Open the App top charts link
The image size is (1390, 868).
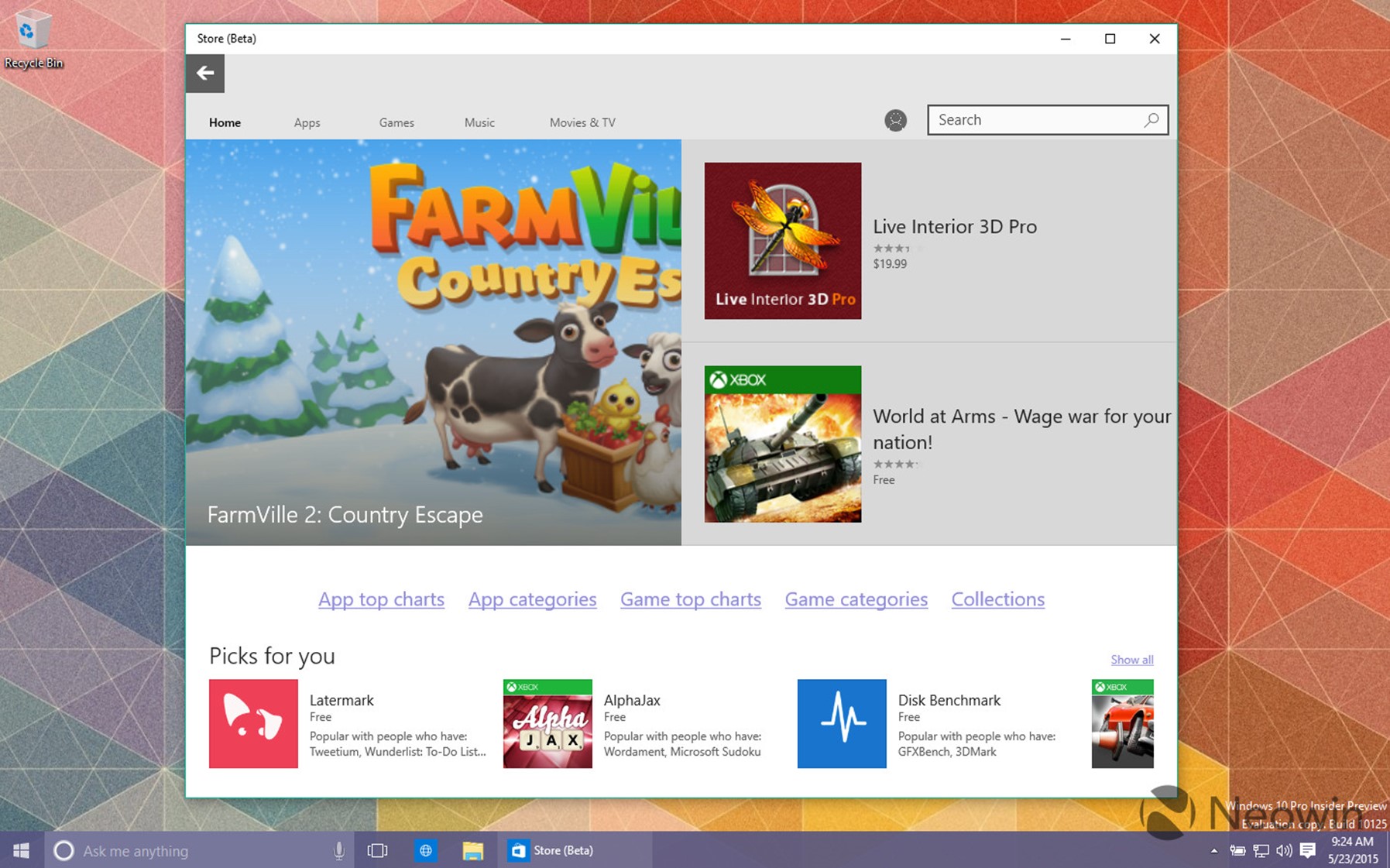coord(381,599)
